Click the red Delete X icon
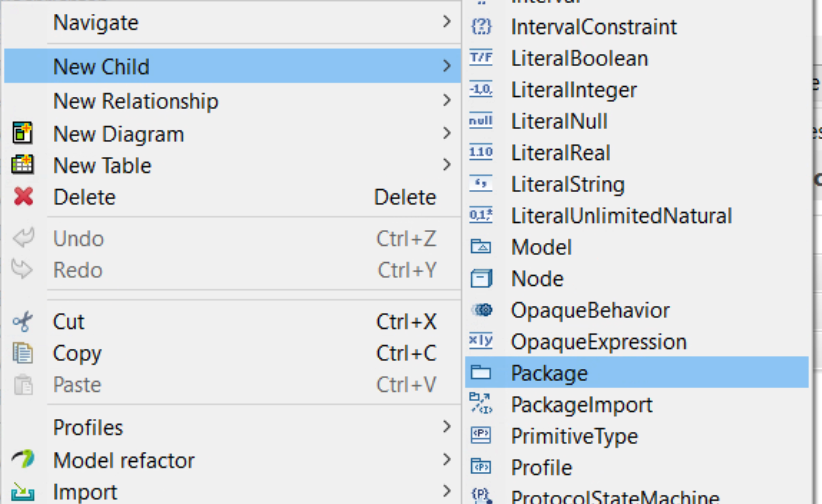822x504 pixels. pyautogui.click(x=23, y=197)
